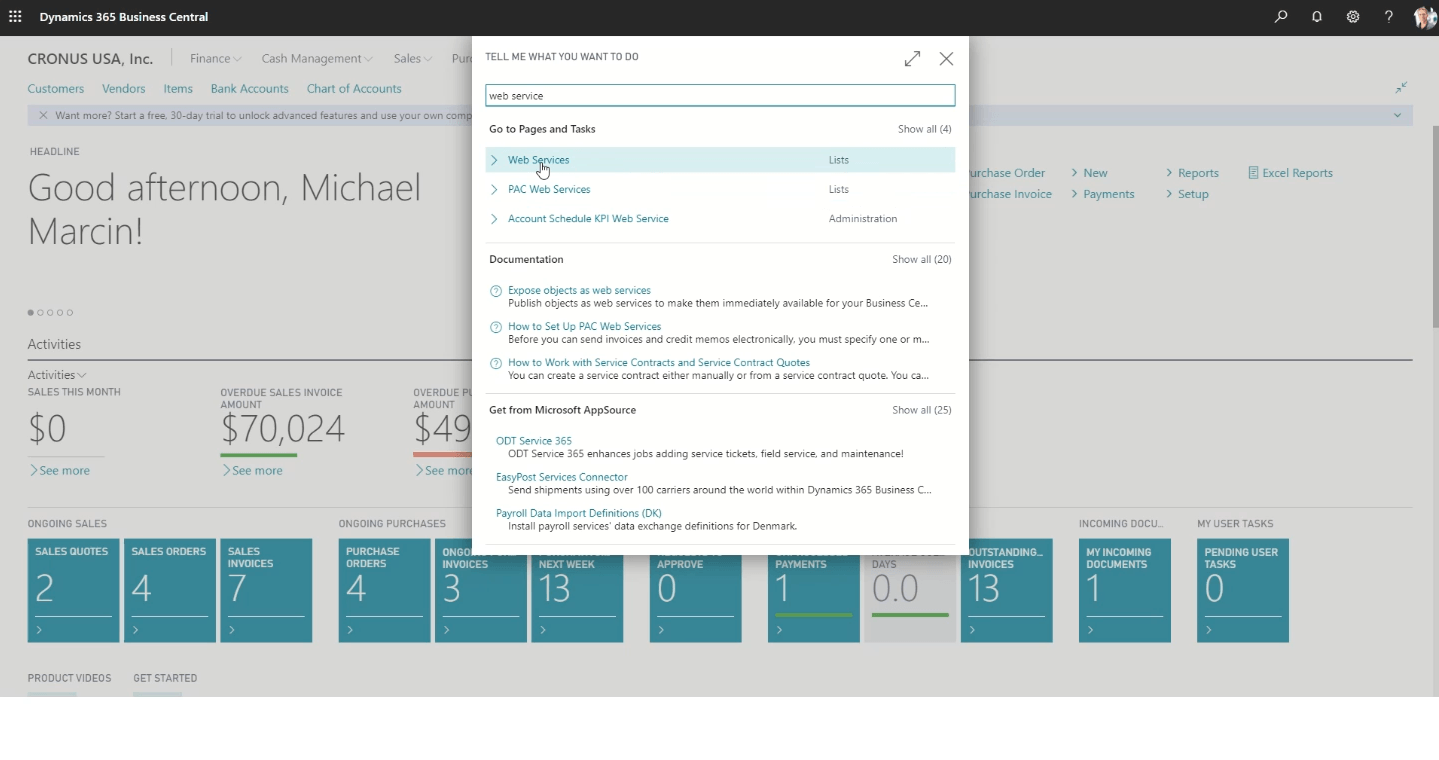Click the Excel Reports document icon

1254,173
